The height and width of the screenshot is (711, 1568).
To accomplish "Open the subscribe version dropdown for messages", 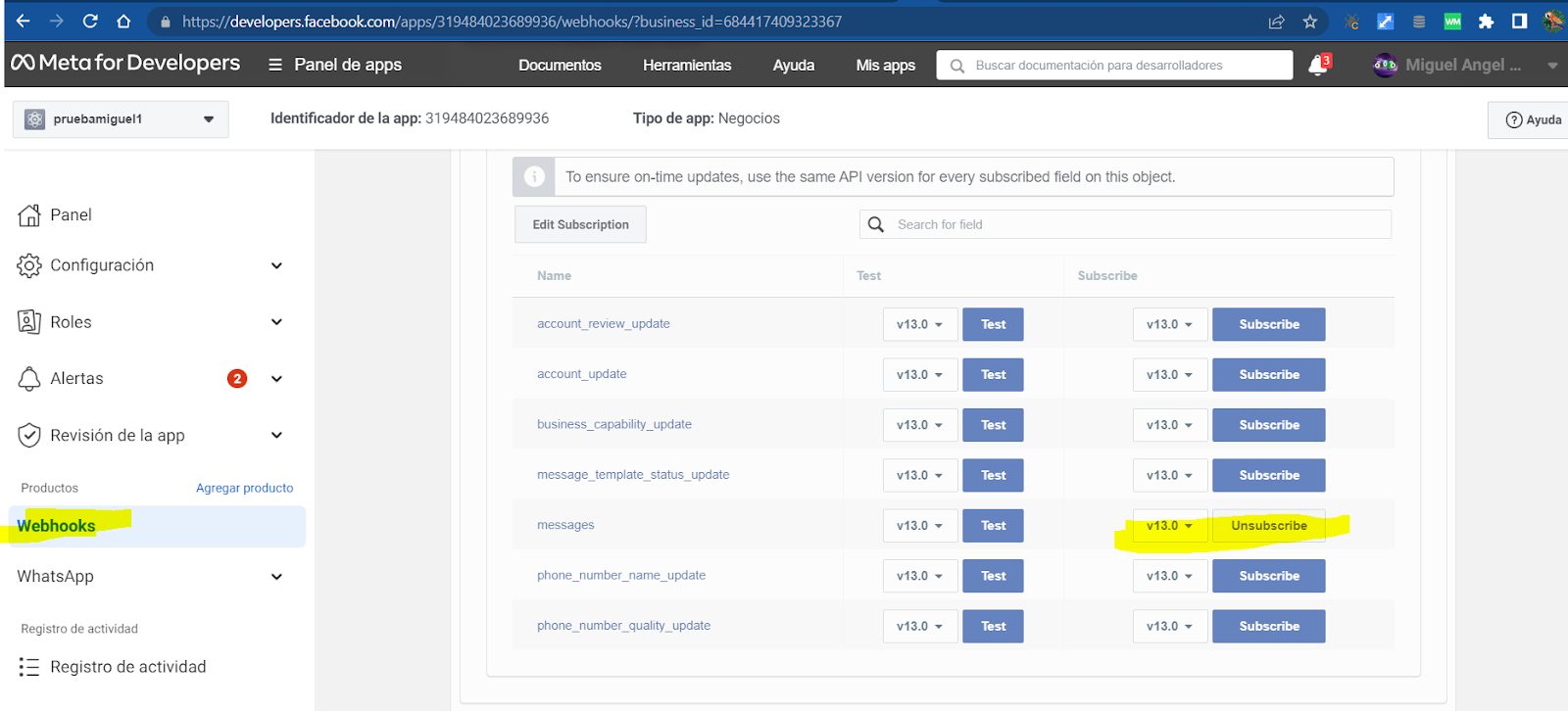I will pos(1170,526).
